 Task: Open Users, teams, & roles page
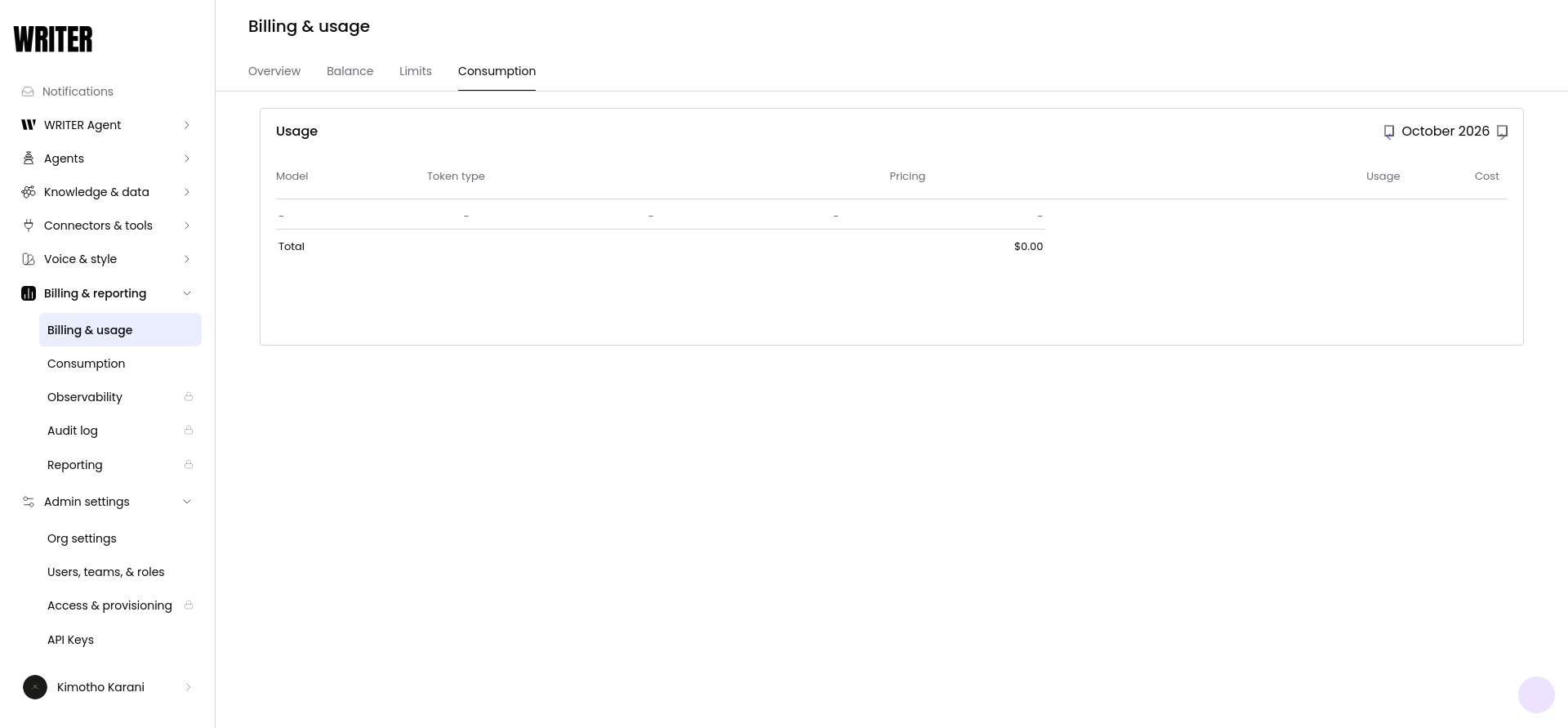[106, 572]
